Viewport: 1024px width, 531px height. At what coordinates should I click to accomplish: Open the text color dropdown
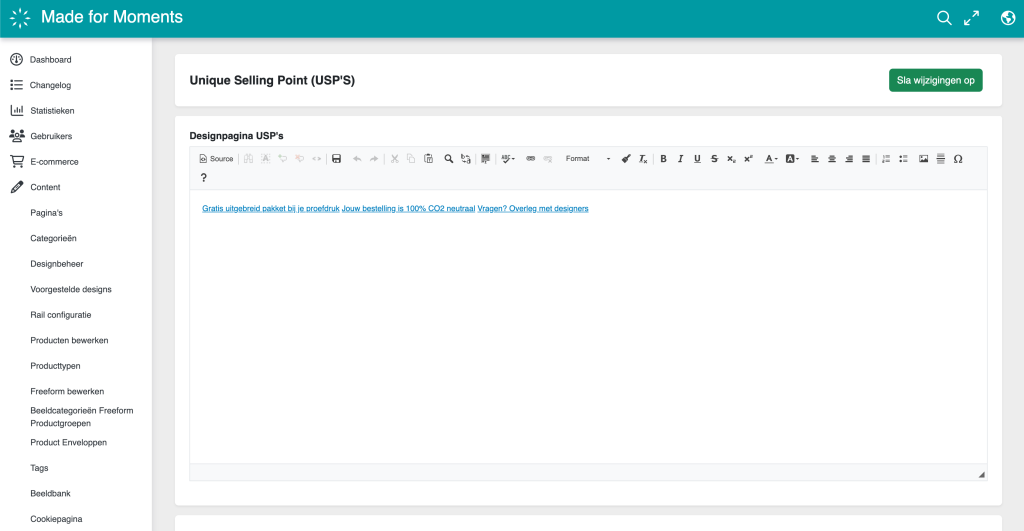(x=771, y=159)
